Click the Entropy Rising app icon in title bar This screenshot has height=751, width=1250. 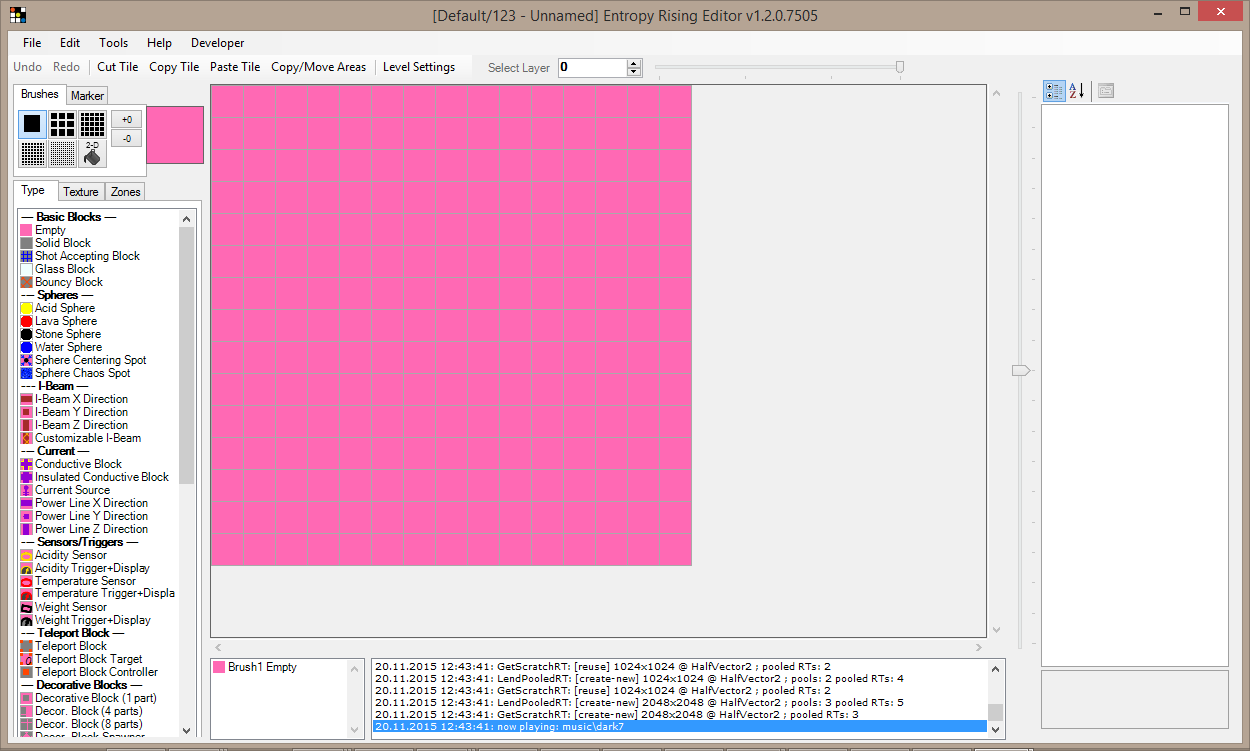point(17,15)
